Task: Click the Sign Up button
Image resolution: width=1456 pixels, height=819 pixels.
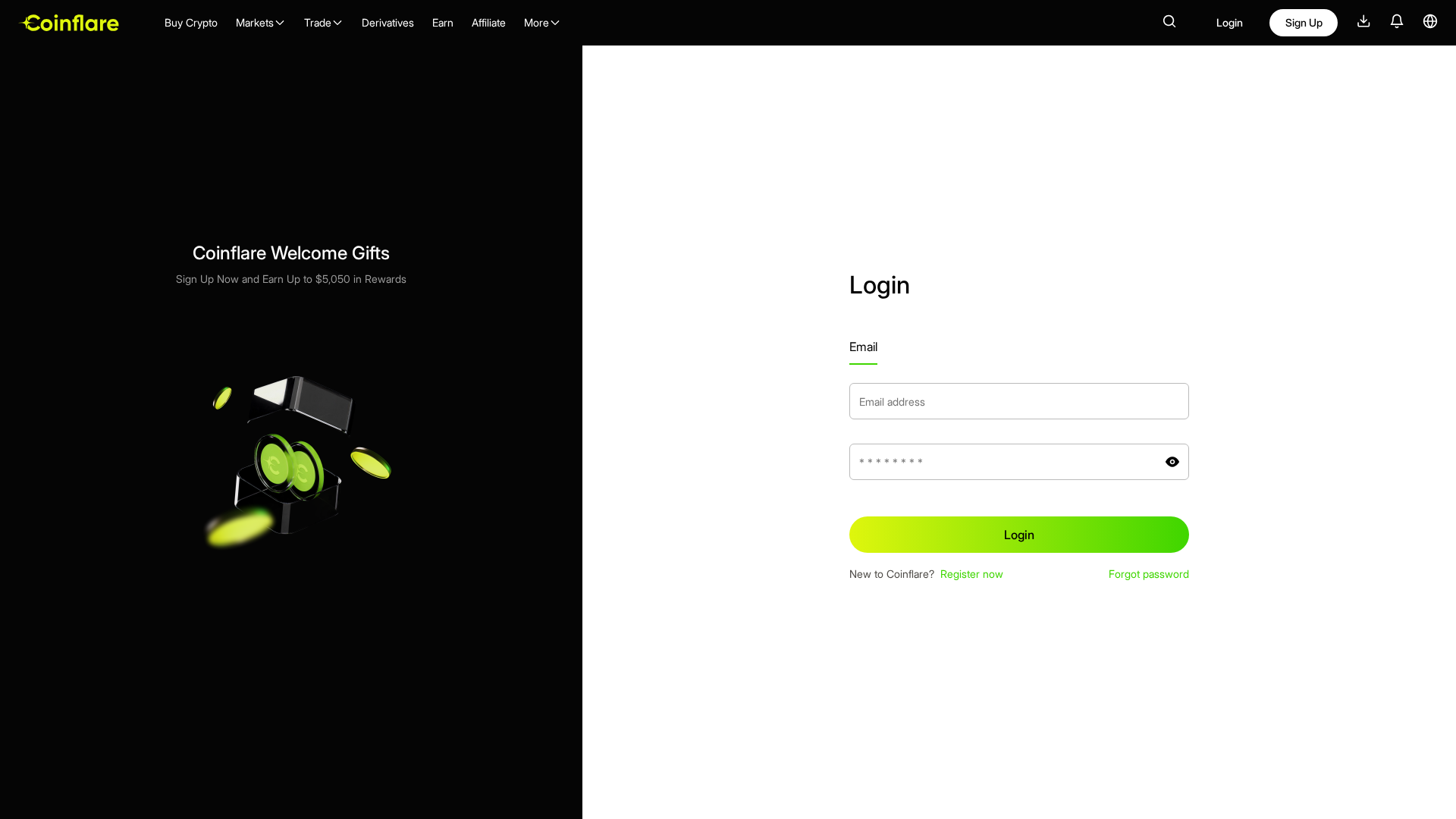Action: click(1303, 23)
